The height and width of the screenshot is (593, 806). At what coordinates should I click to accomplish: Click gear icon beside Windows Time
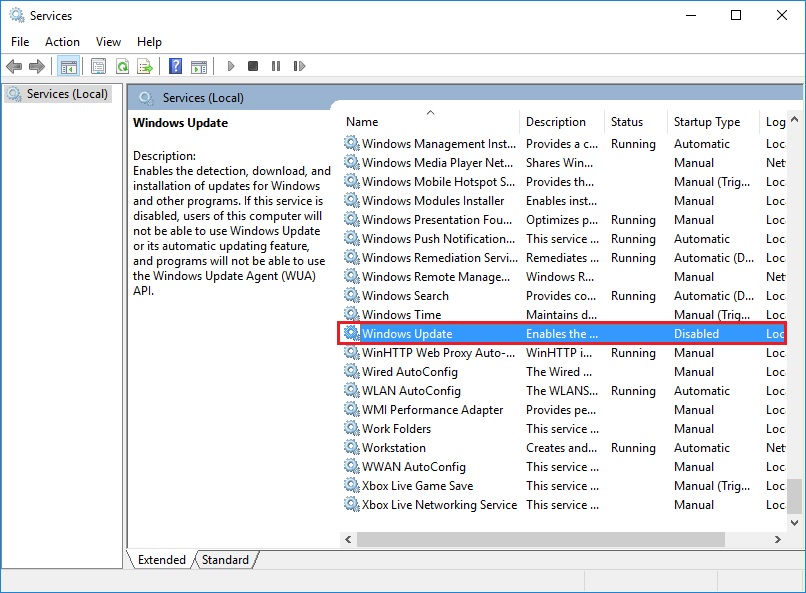pos(352,314)
